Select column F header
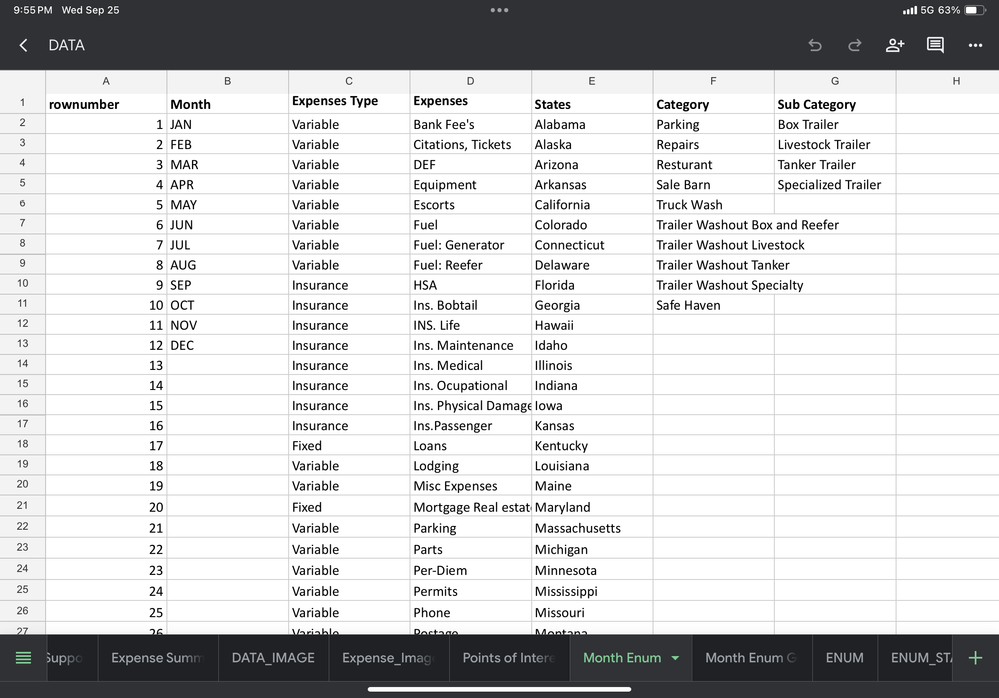999x698 pixels. [713, 81]
